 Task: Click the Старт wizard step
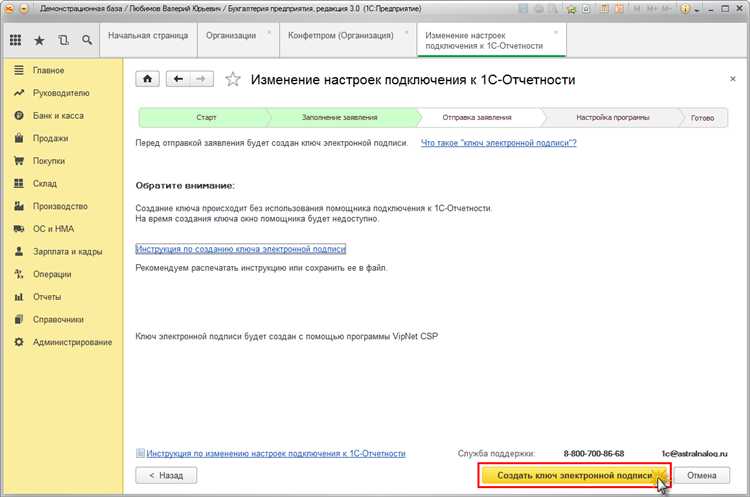click(206, 117)
